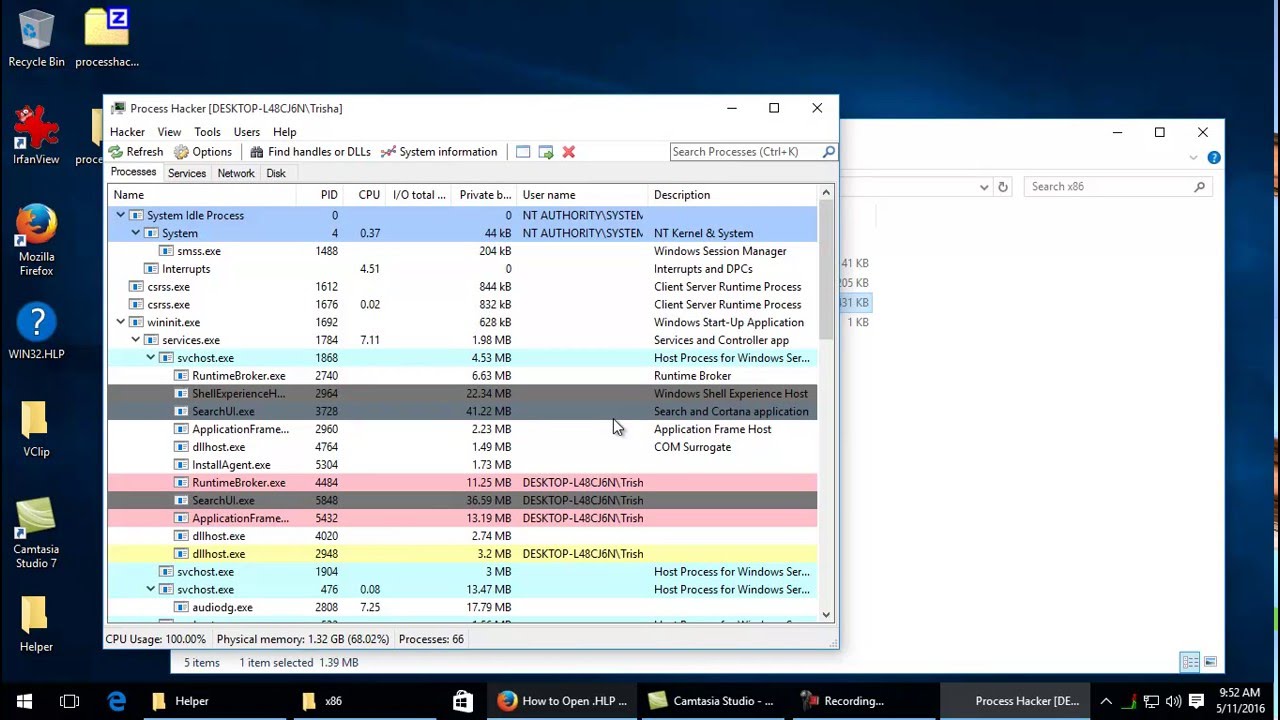Switch Explorer to details view icon
The width and height of the screenshot is (1280, 720).
point(1190,662)
